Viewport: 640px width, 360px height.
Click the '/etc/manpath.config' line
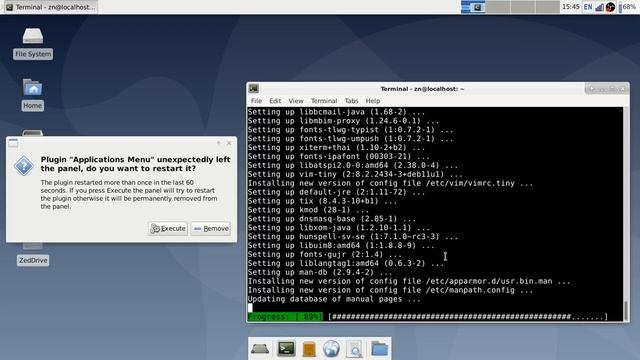[390, 290]
